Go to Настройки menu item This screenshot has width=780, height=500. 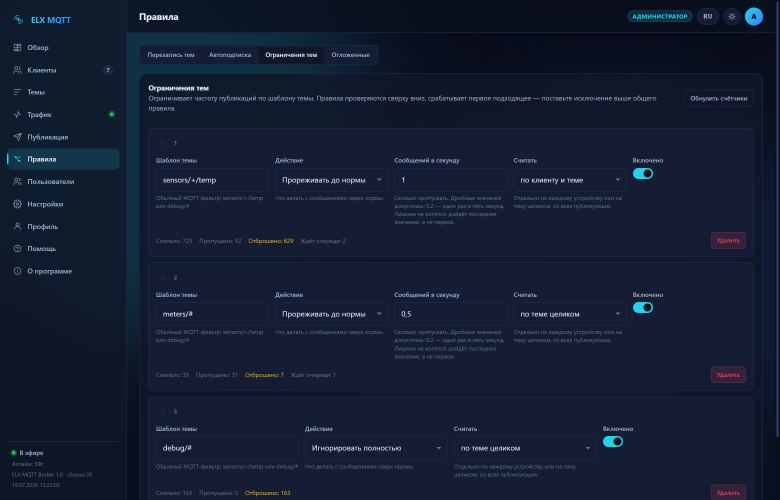63,204
